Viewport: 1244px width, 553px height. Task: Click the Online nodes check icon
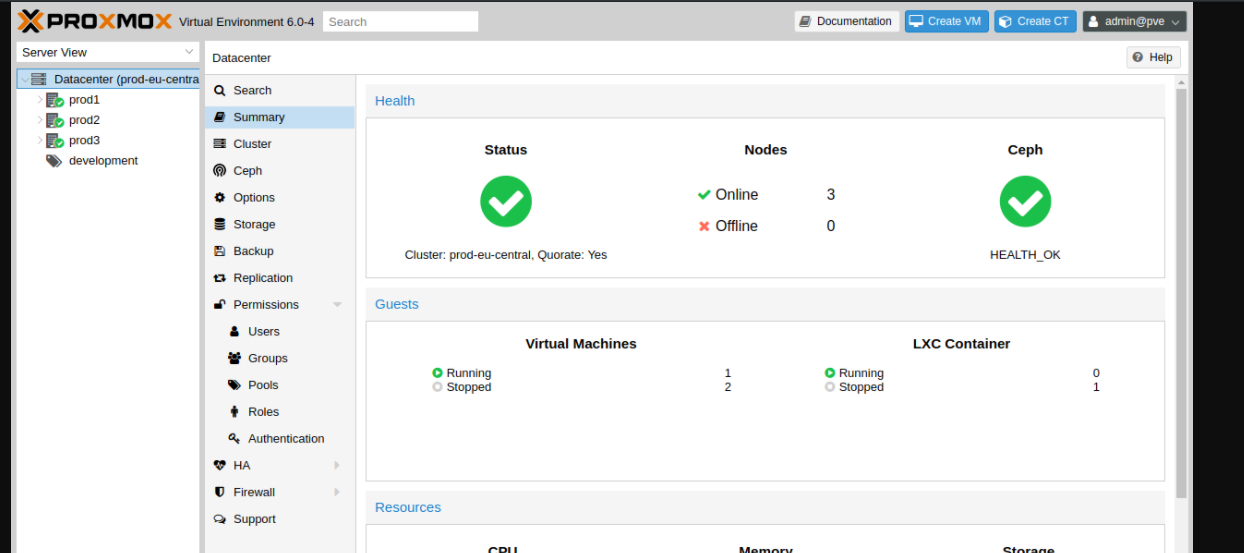(704, 195)
